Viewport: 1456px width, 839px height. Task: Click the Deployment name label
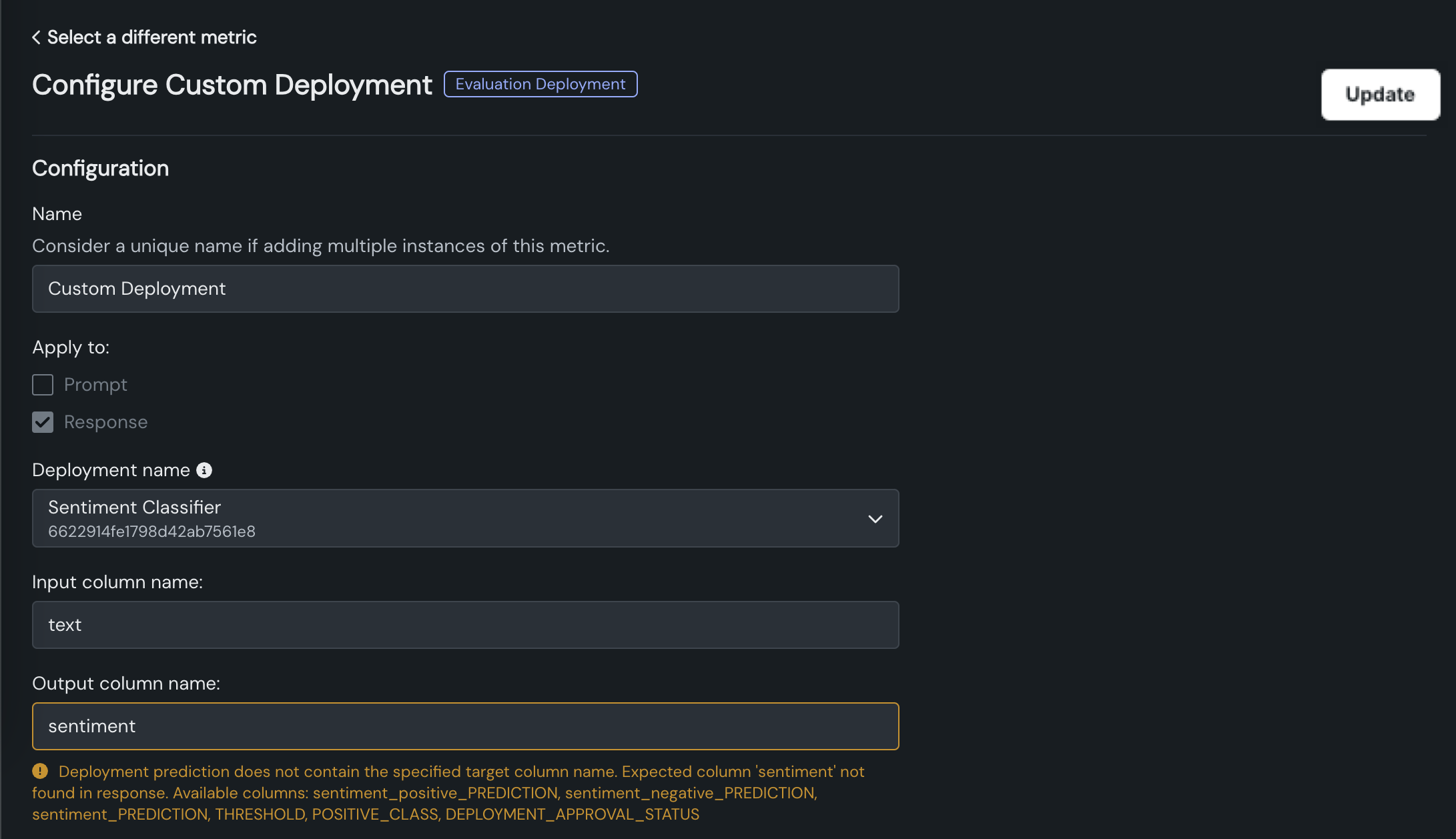pyautogui.click(x=111, y=470)
